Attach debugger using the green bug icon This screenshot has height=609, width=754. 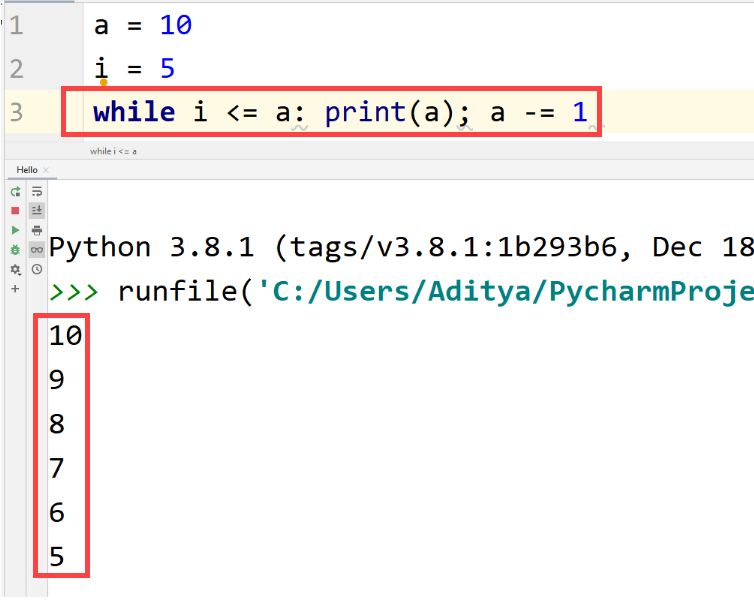tap(15, 250)
